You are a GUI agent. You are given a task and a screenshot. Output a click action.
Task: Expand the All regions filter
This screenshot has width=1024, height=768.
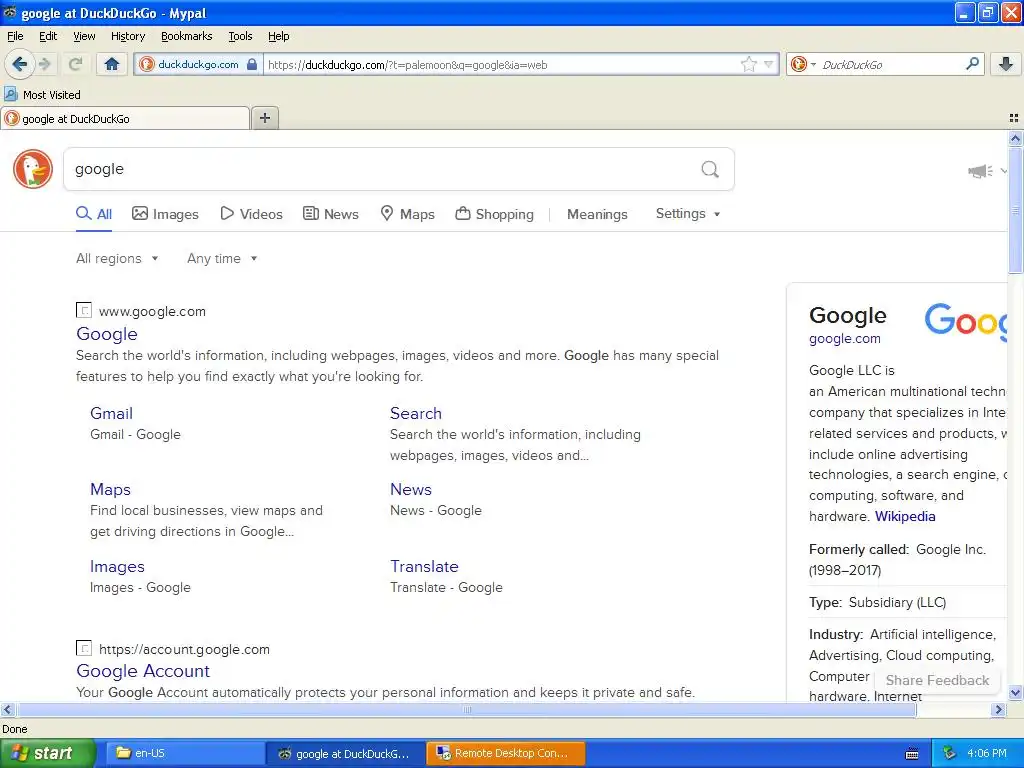click(117, 259)
